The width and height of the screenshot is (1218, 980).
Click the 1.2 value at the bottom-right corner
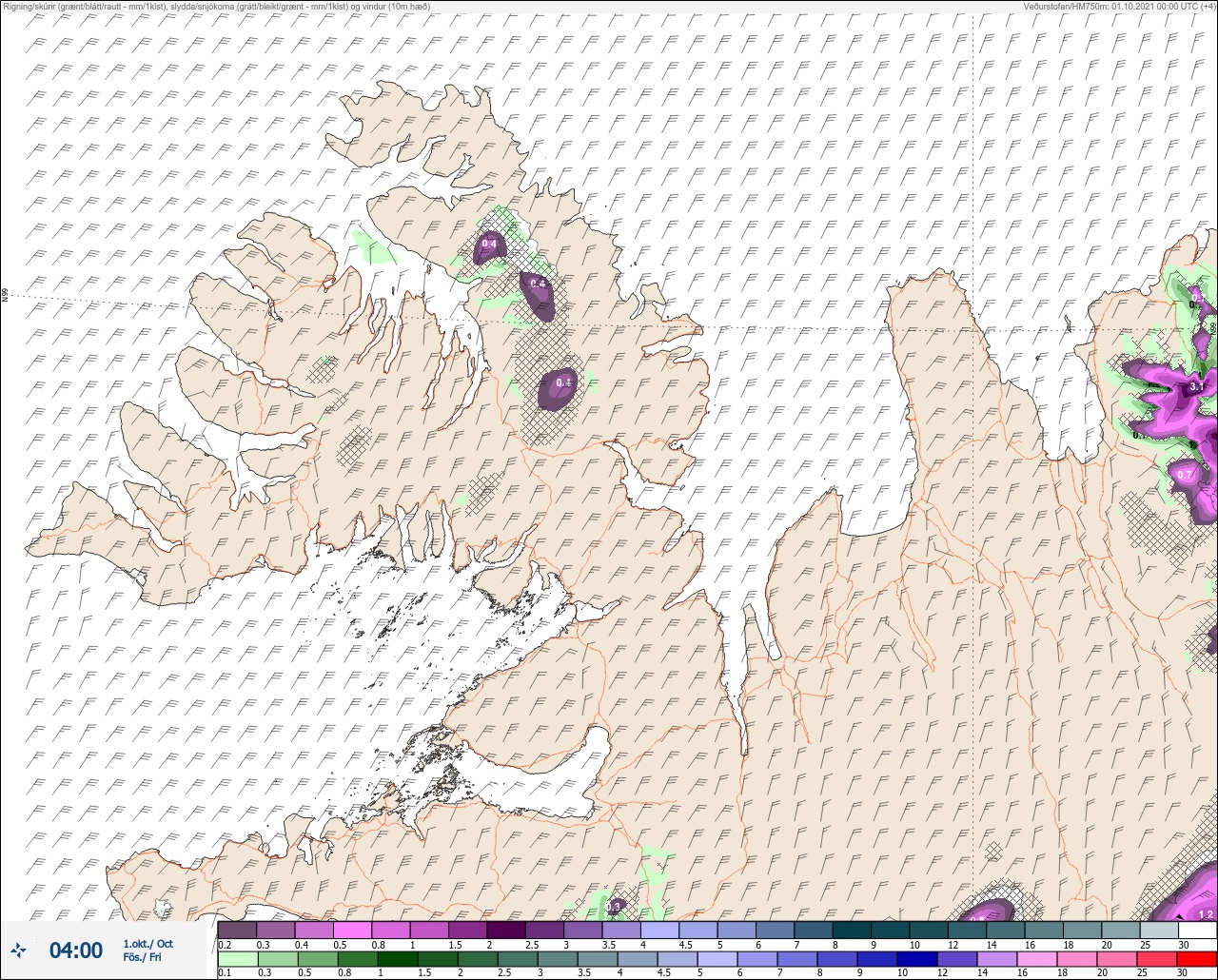click(x=1205, y=915)
